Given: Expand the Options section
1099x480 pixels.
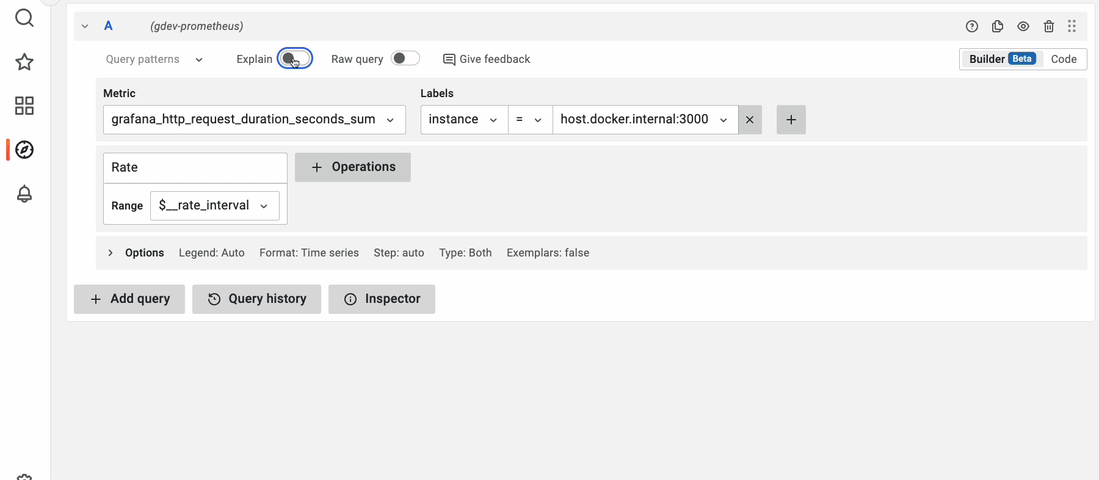Looking at the screenshot, I should pyautogui.click(x=111, y=253).
